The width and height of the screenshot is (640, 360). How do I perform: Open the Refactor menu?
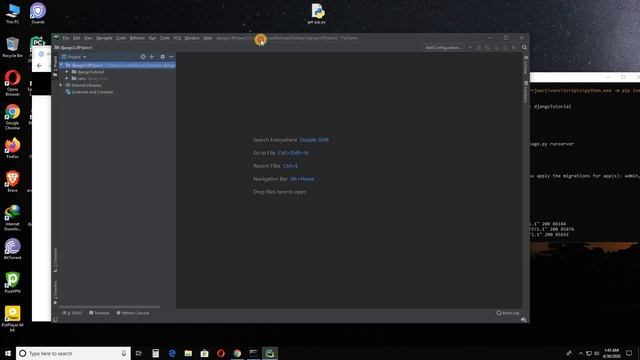click(137, 38)
